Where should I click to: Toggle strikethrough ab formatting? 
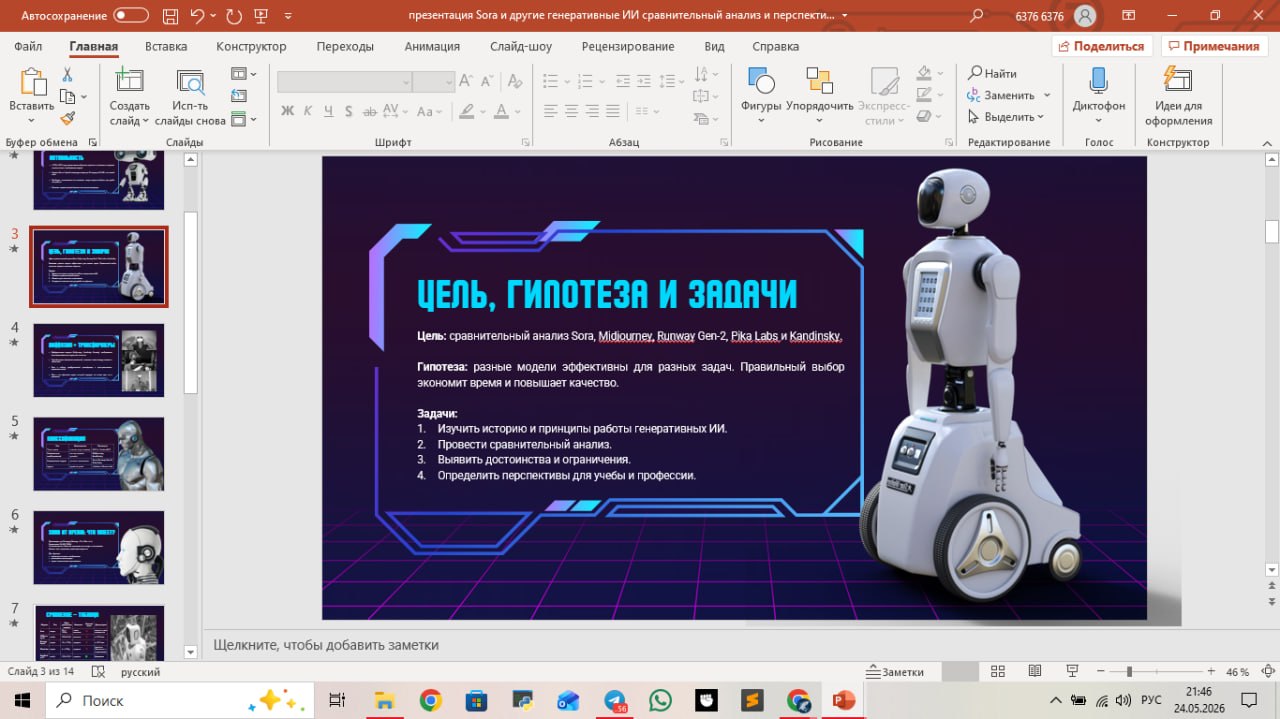(x=372, y=112)
